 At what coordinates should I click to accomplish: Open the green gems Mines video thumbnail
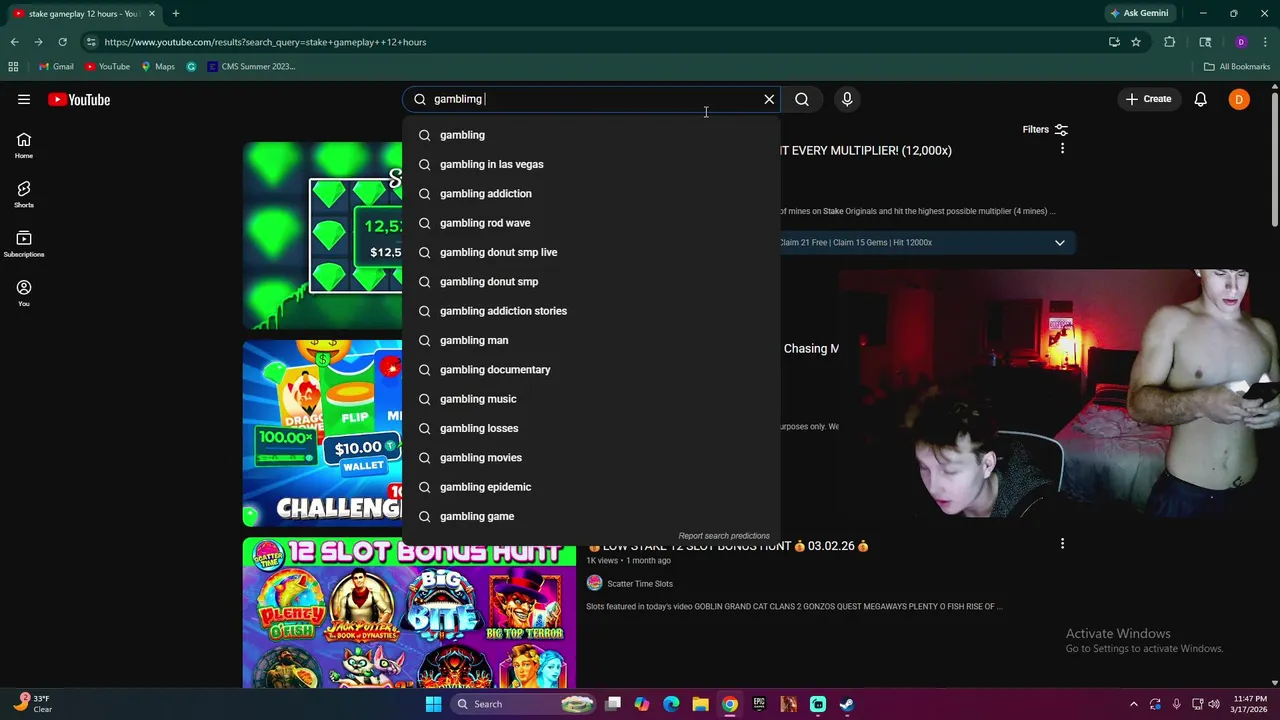point(322,236)
